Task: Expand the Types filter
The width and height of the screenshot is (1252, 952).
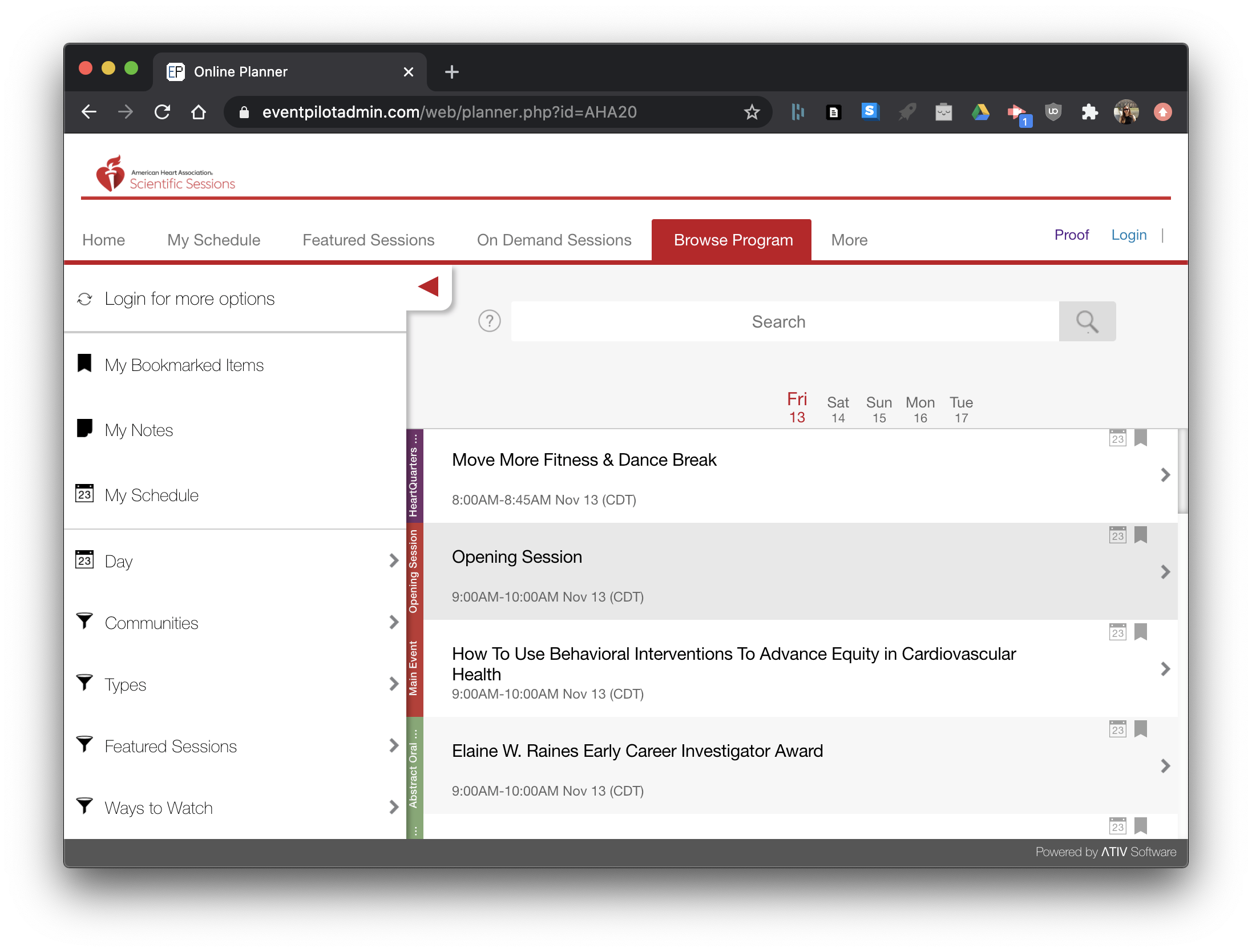Action: pos(393,684)
